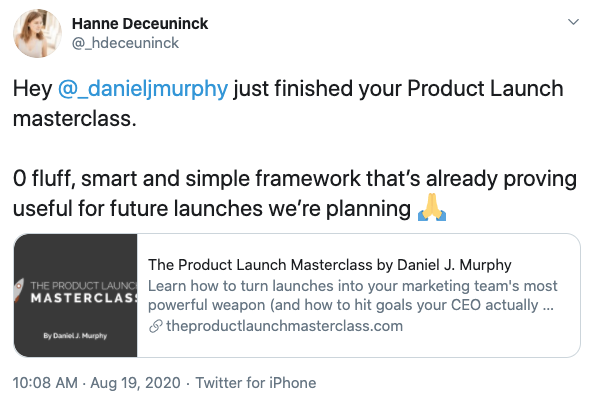Click the Hanne Deceuninck display name
Viewport: 596px width, 406px height.
pyautogui.click(x=140, y=24)
